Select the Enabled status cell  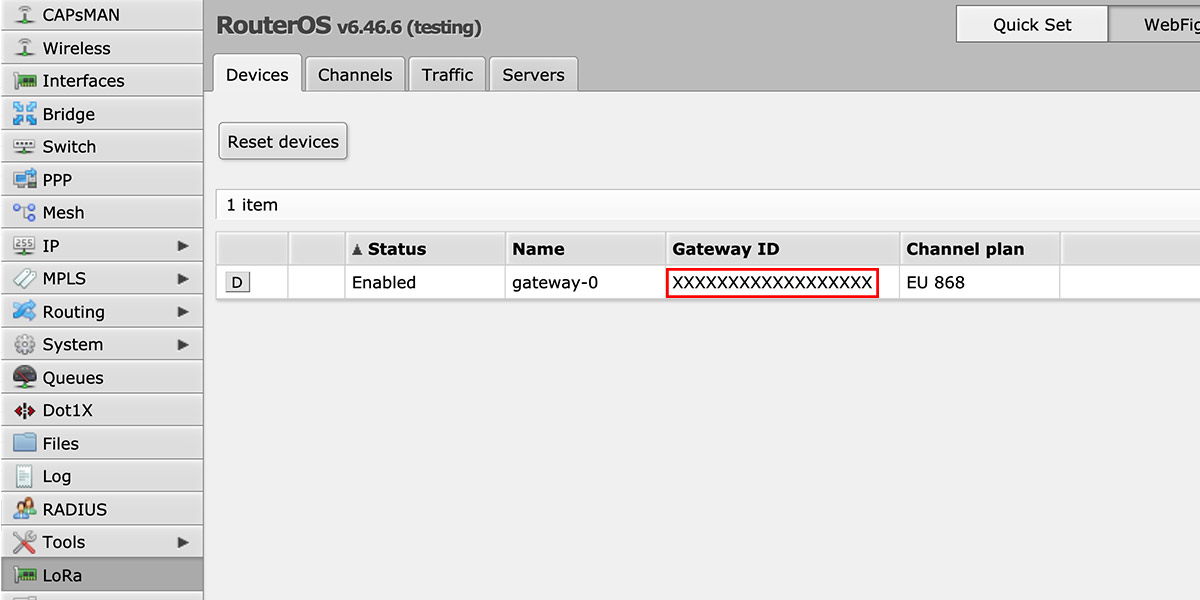[x=426, y=283]
